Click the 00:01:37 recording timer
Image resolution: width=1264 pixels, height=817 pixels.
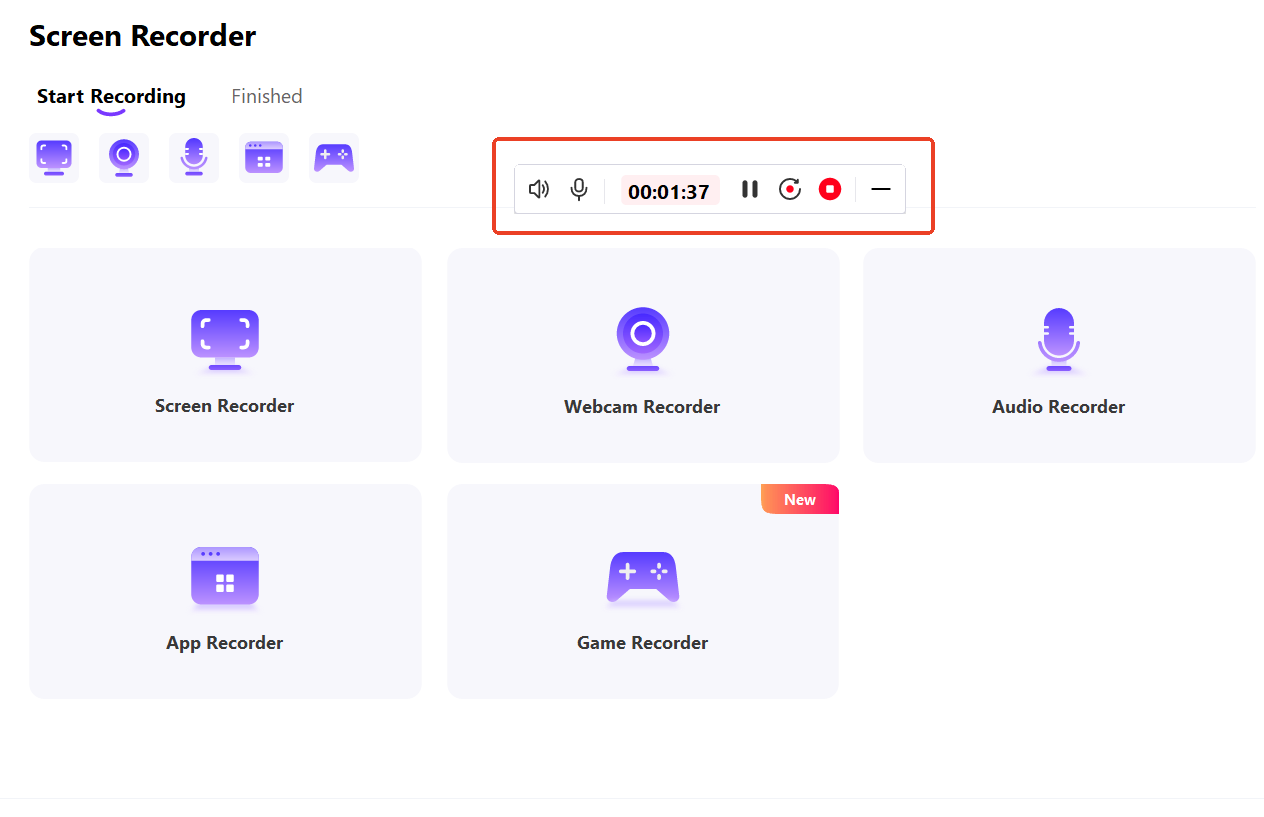coord(669,191)
